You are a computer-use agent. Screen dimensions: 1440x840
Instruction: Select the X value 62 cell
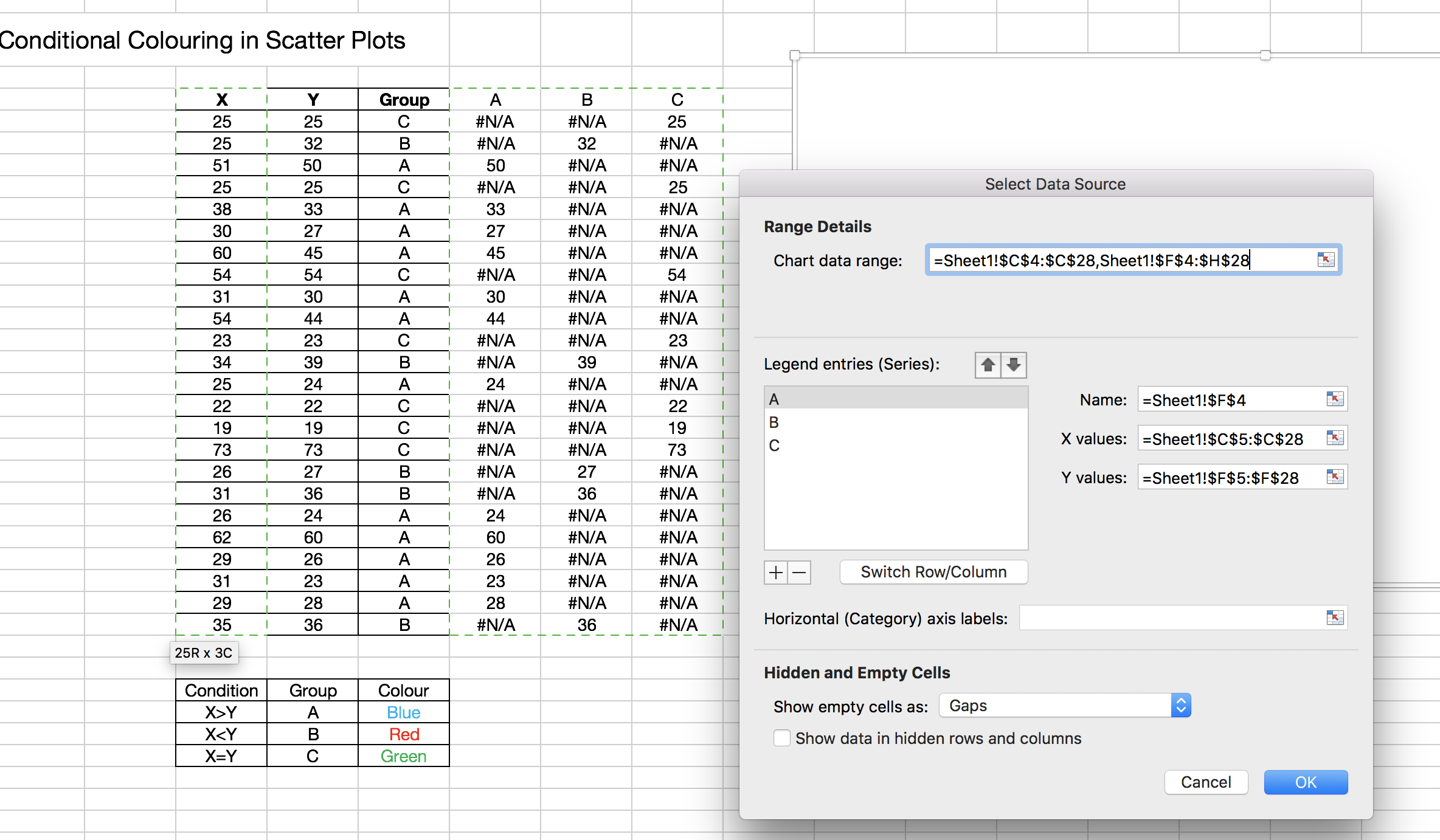pos(222,537)
